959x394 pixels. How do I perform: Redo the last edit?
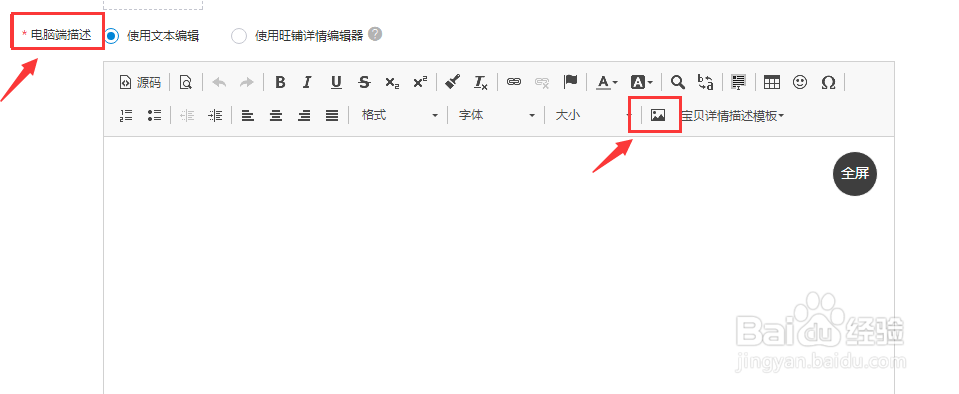click(x=246, y=82)
